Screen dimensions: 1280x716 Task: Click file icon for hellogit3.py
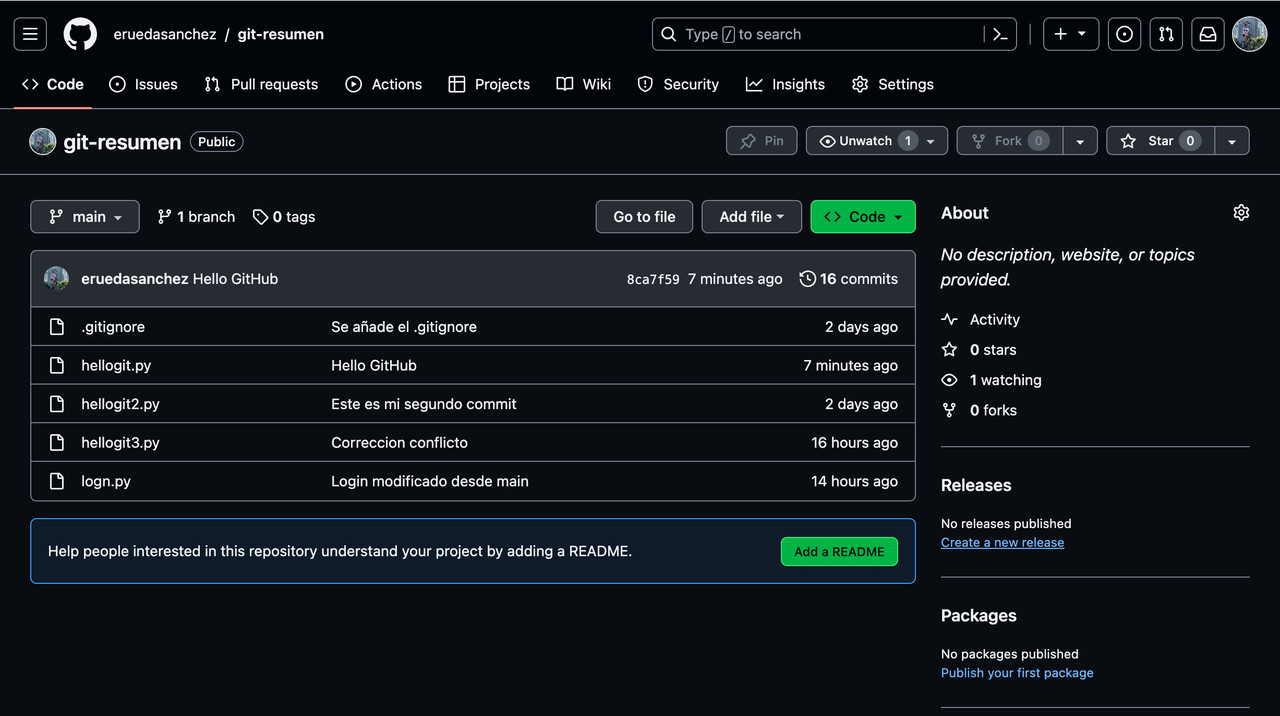coord(57,442)
